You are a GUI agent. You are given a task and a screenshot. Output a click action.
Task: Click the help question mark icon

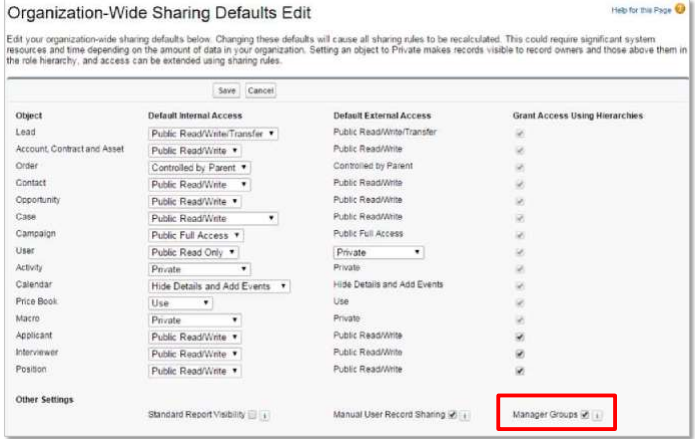682,10
